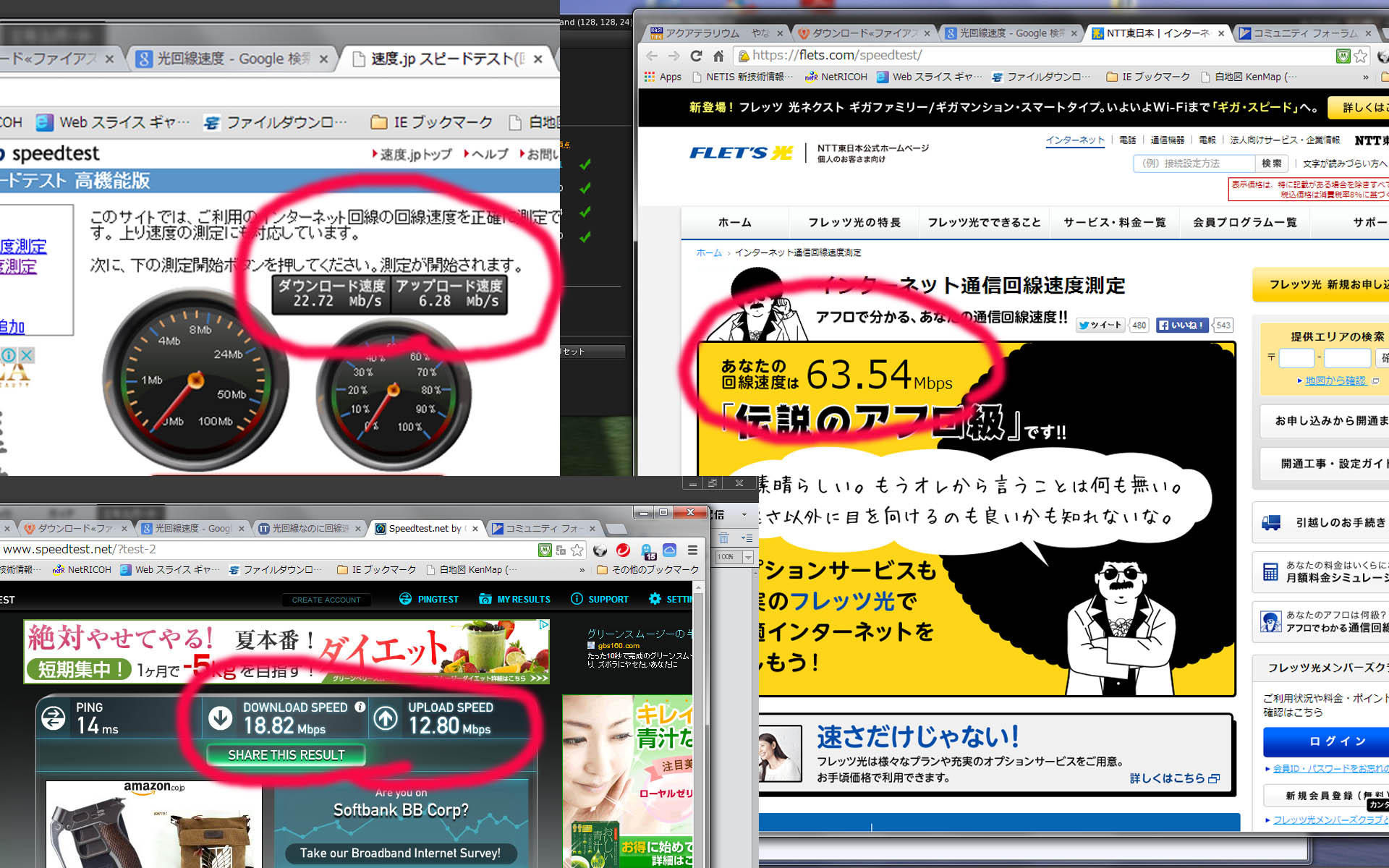The height and width of the screenshot is (868, 1389).
Task: Click CREATE ACCOUNT on speedtest.net
Action: coord(326,600)
